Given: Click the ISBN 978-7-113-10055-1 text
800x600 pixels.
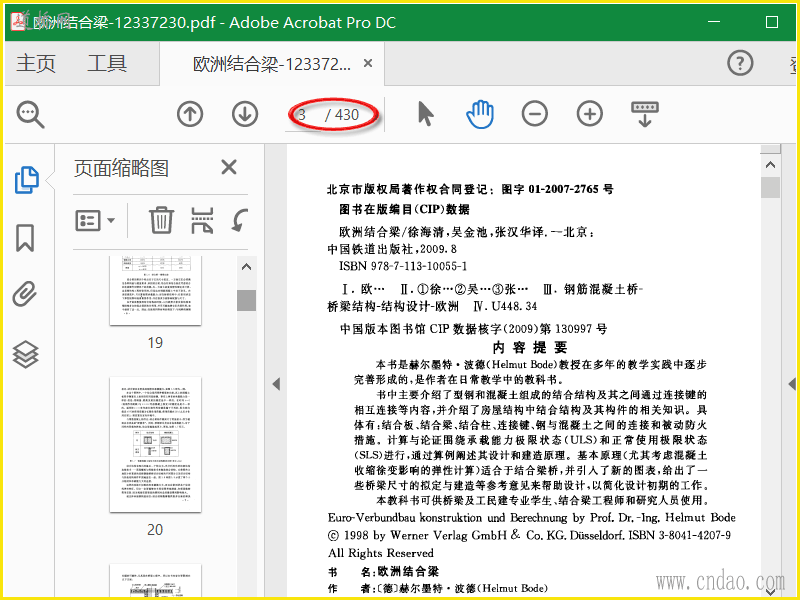Looking at the screenshot, I should [403, 266].
